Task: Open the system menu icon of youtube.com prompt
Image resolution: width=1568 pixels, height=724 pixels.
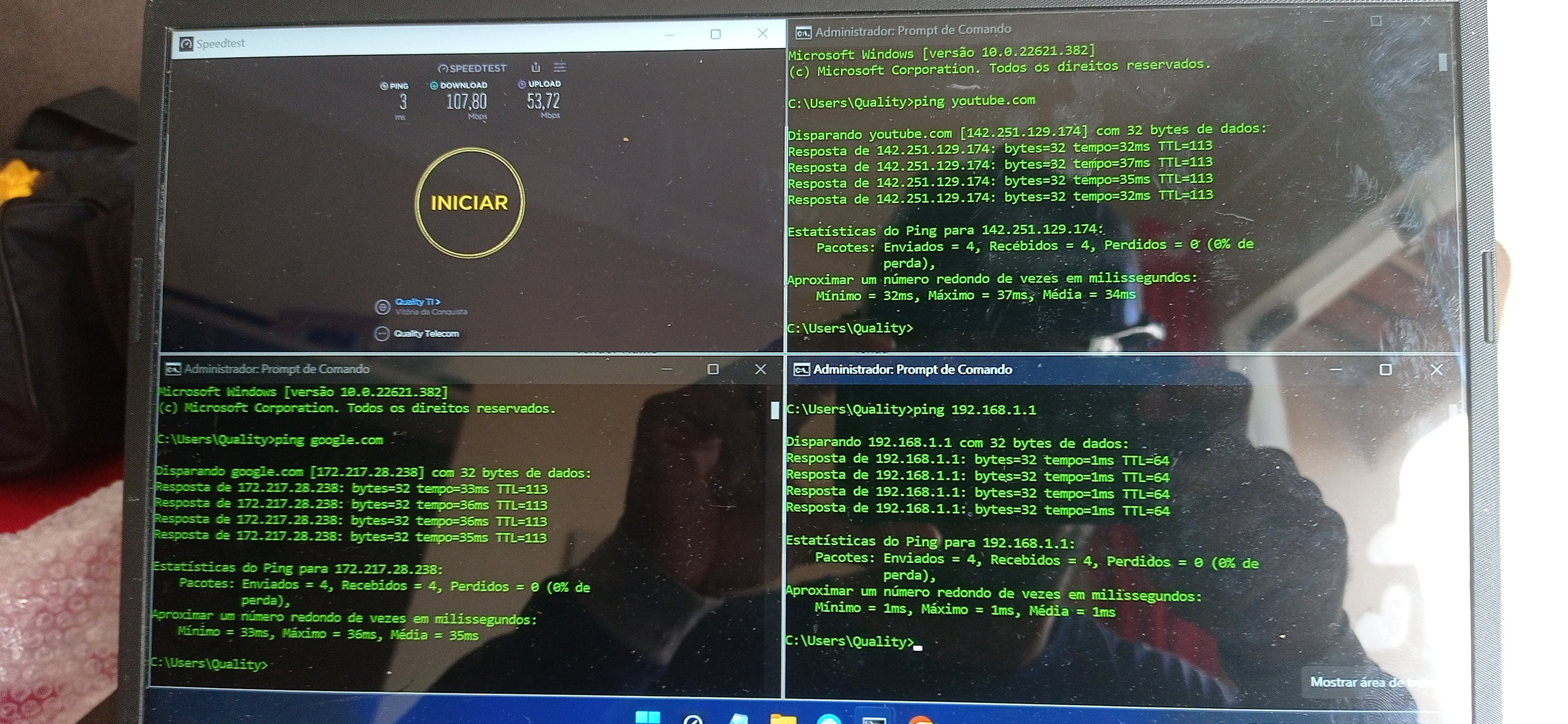Action: point(803,33)
